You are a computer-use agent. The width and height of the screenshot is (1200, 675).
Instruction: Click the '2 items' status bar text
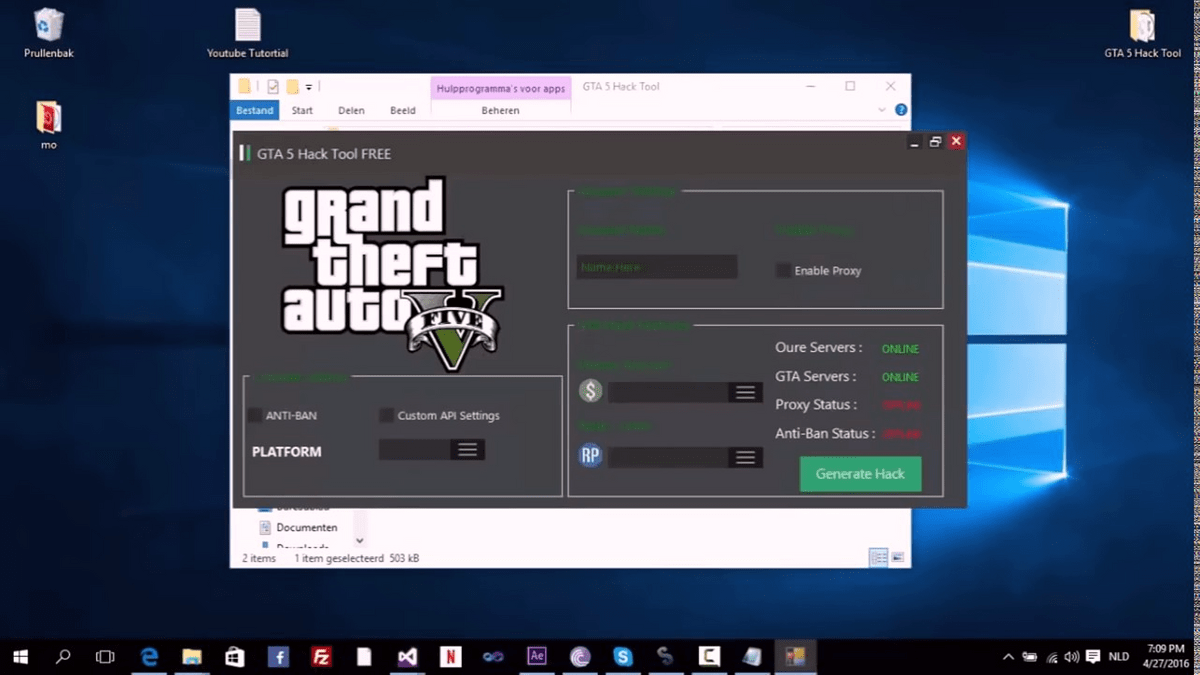(x=259, y=558)
